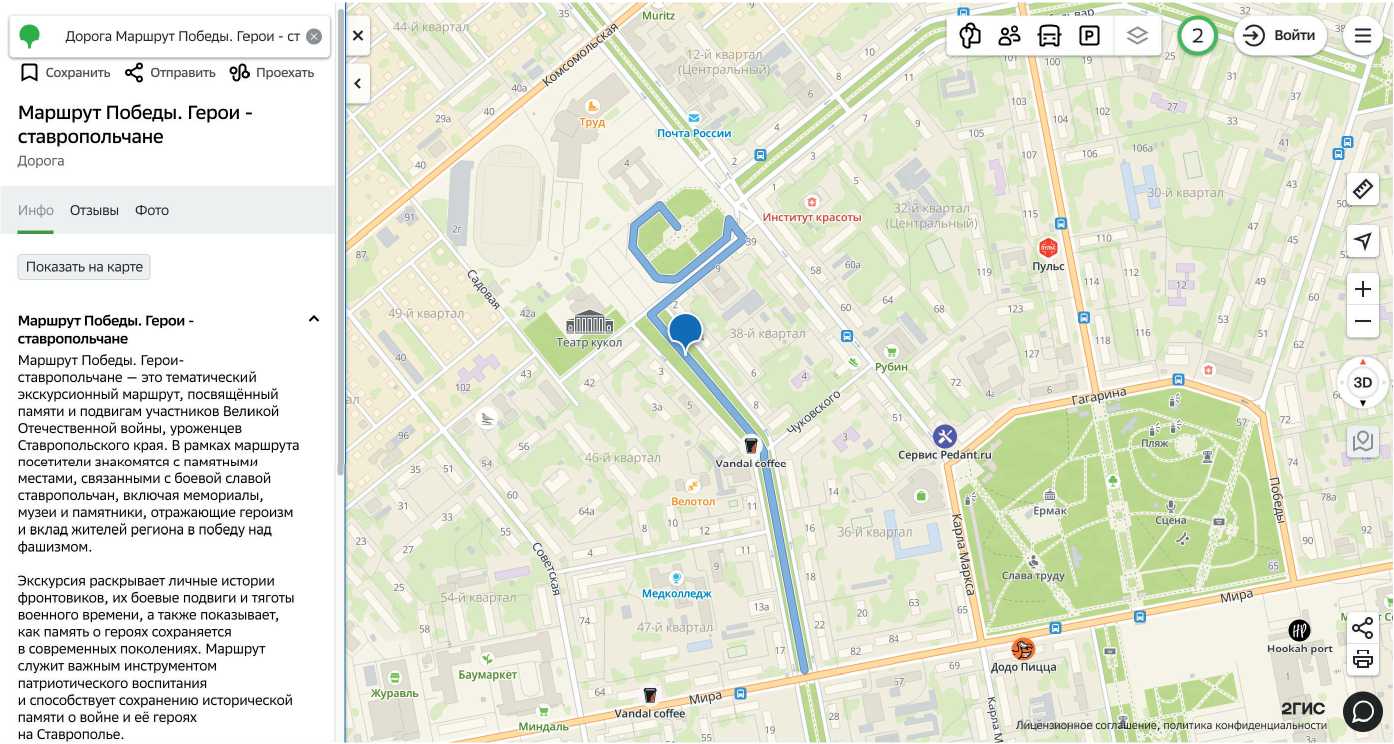The width and height of the screenshot is (1394, 744).
Task: Click the Показать на карте button
Action: click(84, 267)
